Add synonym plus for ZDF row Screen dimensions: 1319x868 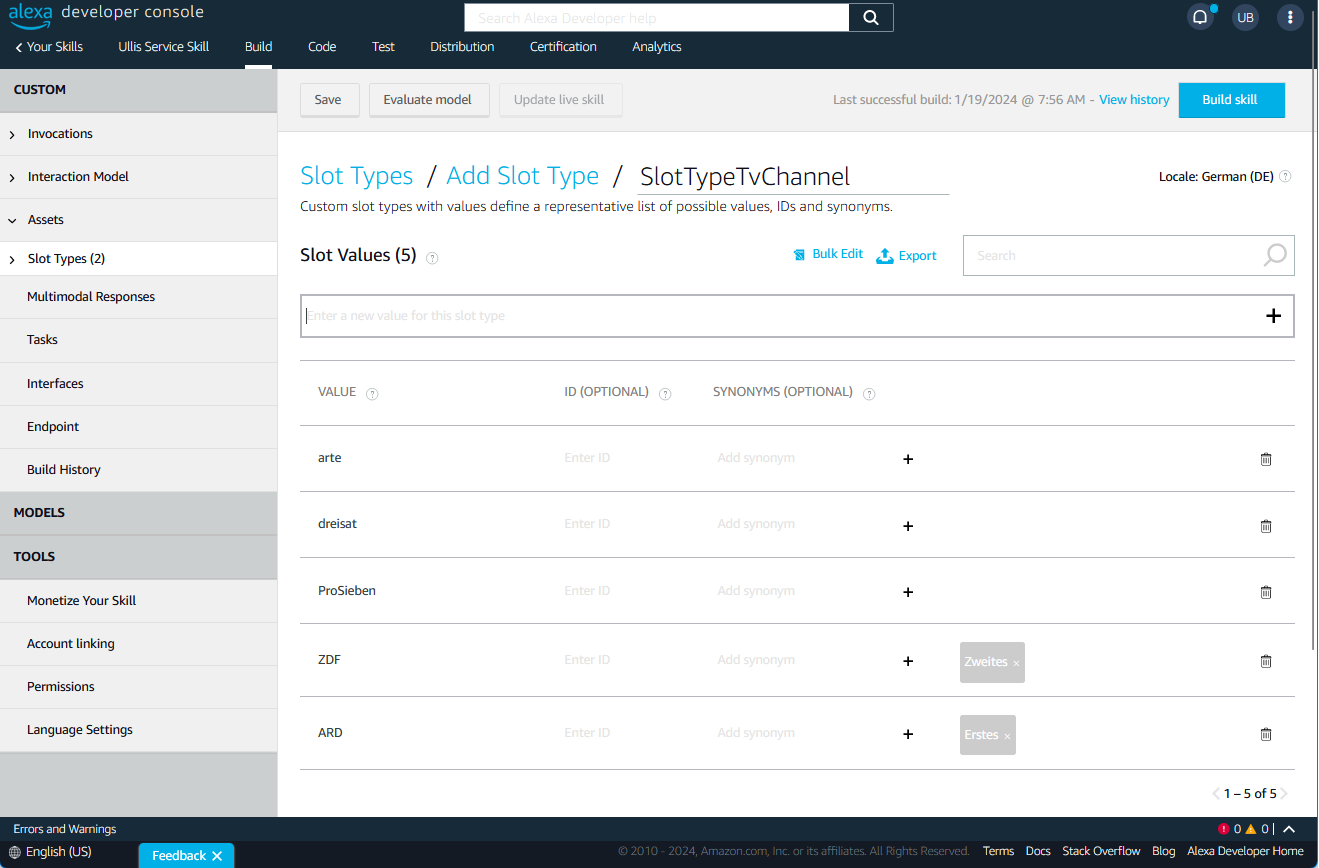(x=908, y=661)
